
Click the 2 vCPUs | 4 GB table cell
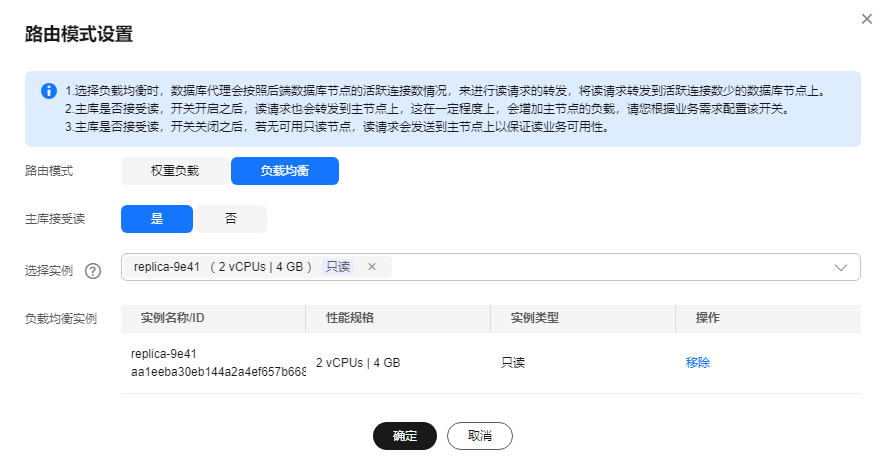click(358, 363)
